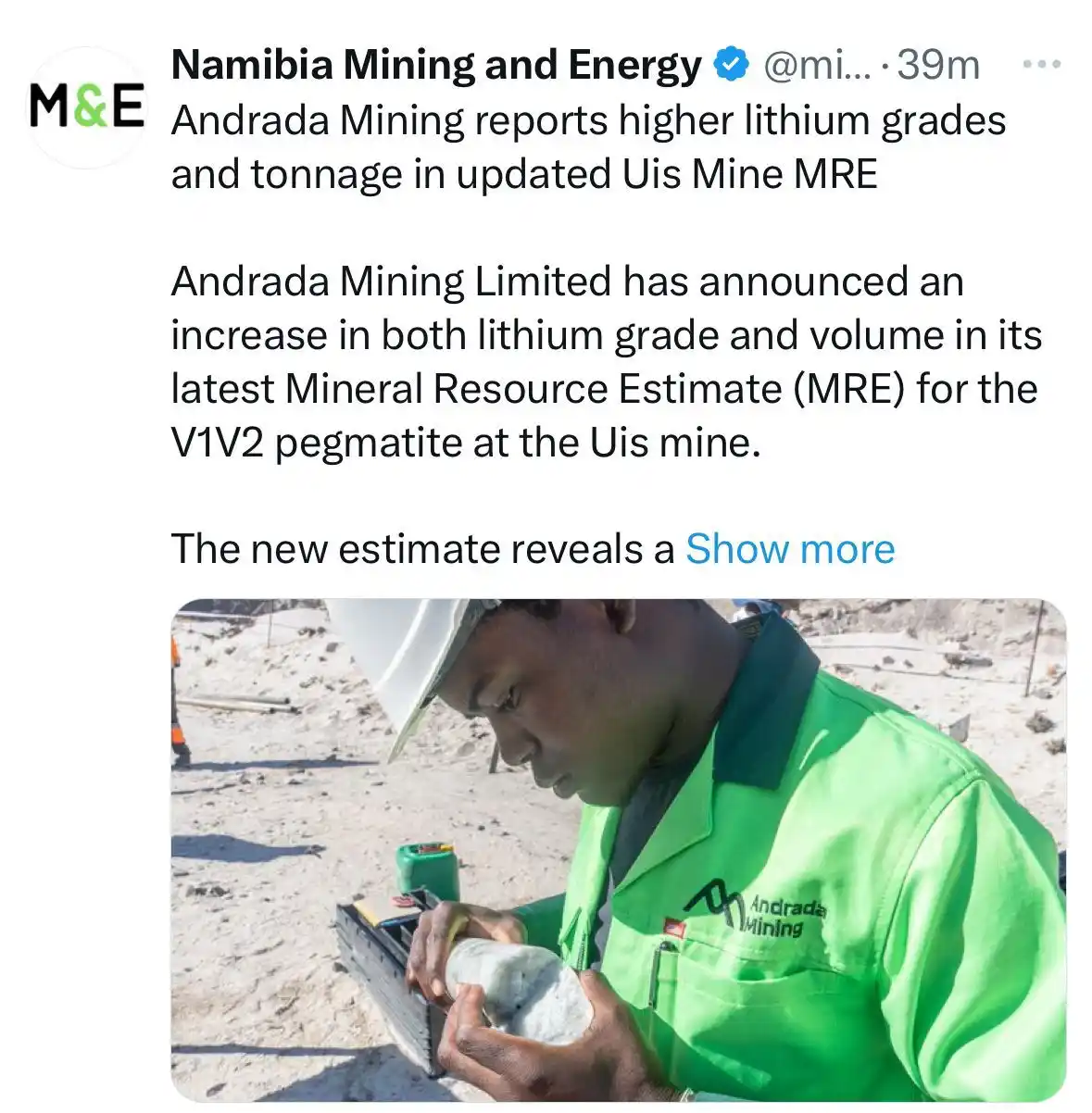Viewport: 1092px width, 1113px height.
Task: Click the blue verification tick next to Namibia Mining
Action: pyautogui.click(x=731, y=63)
